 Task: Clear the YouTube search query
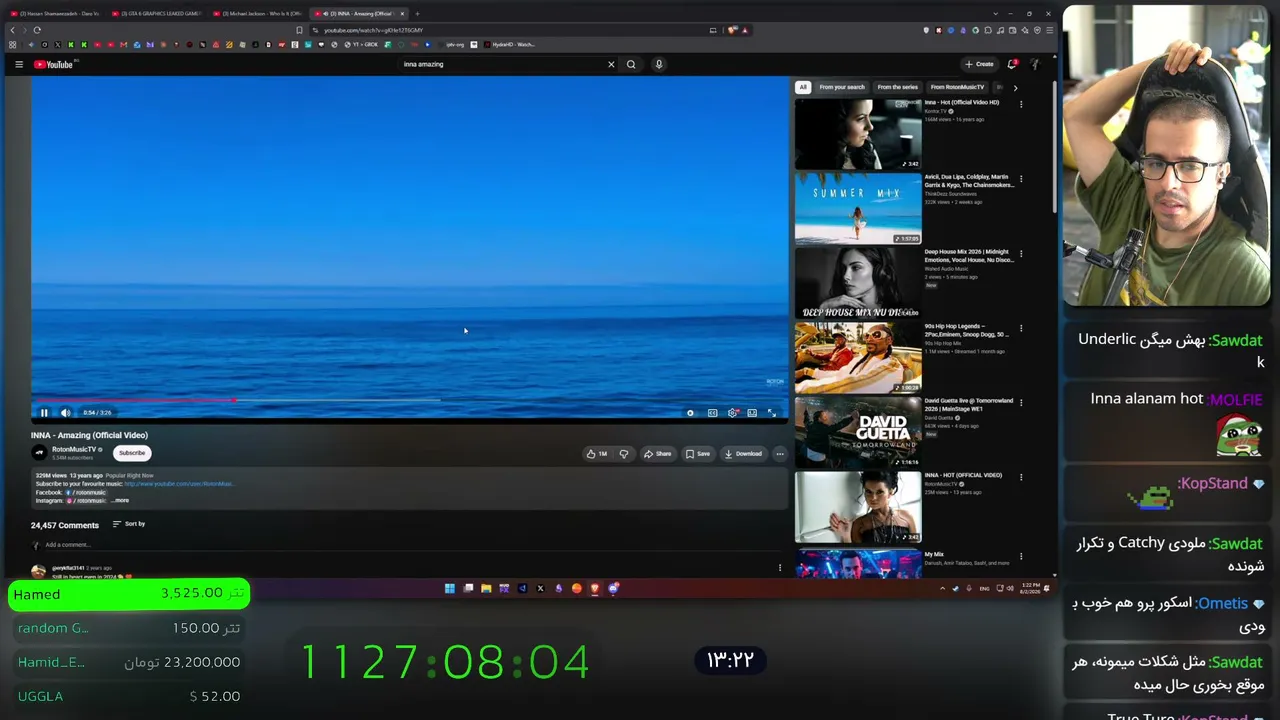pyautogui.click(x=611, y=64)
